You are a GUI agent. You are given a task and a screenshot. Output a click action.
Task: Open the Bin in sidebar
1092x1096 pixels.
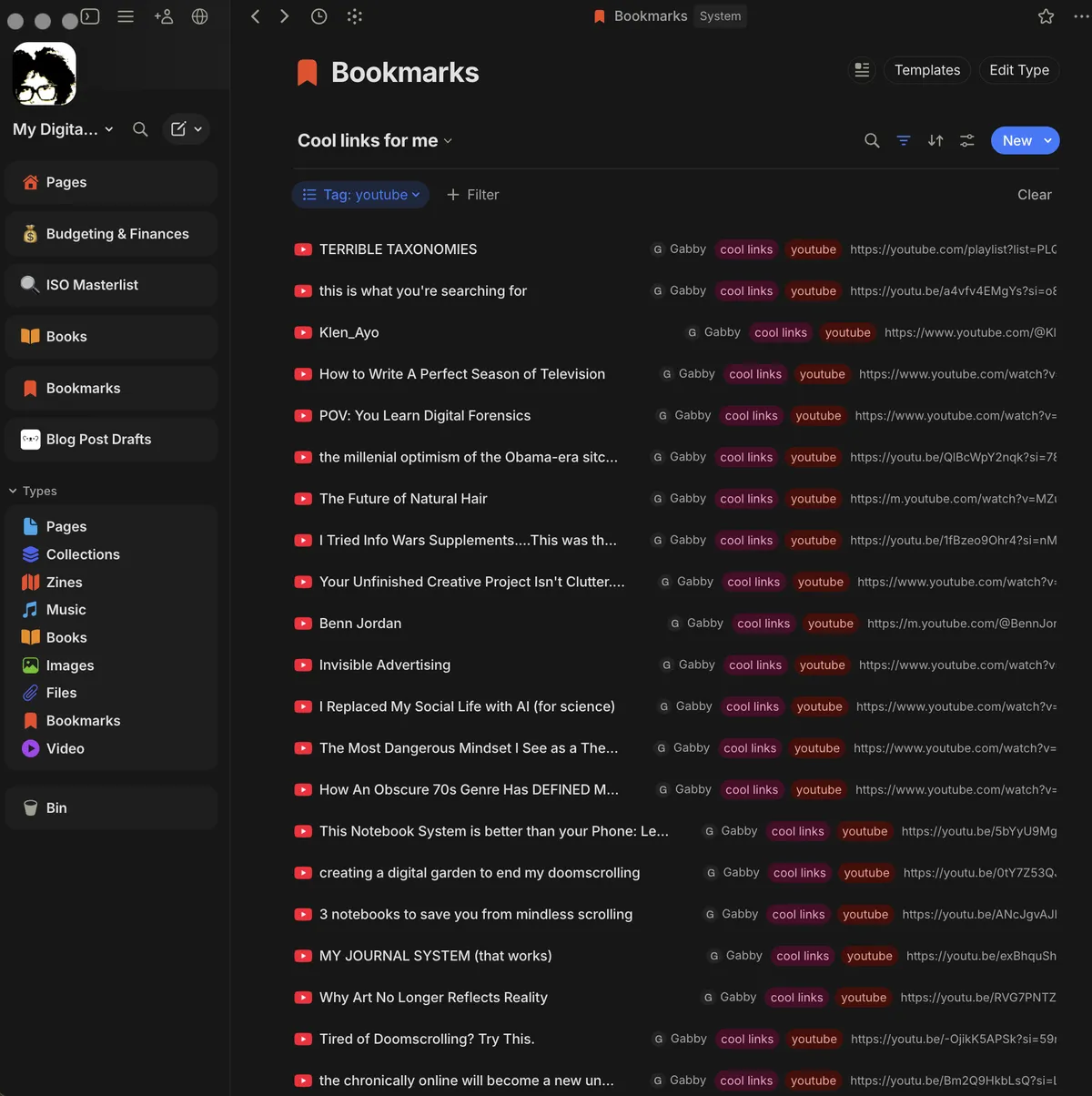pos(110,807)
